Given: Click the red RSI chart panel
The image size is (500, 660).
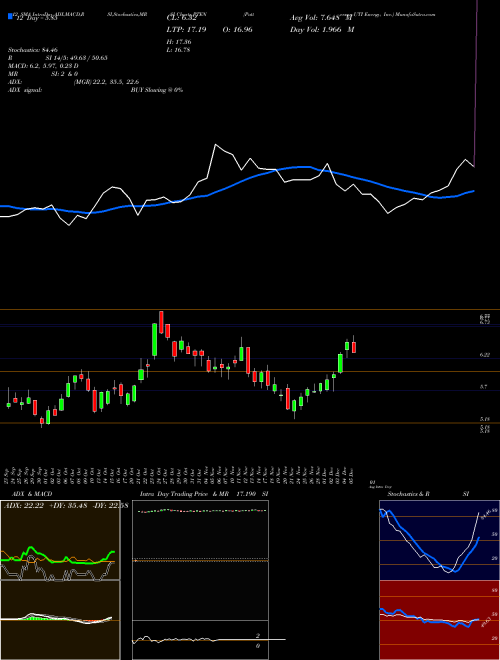Looking at the screenshot, I should click(439, 620).
